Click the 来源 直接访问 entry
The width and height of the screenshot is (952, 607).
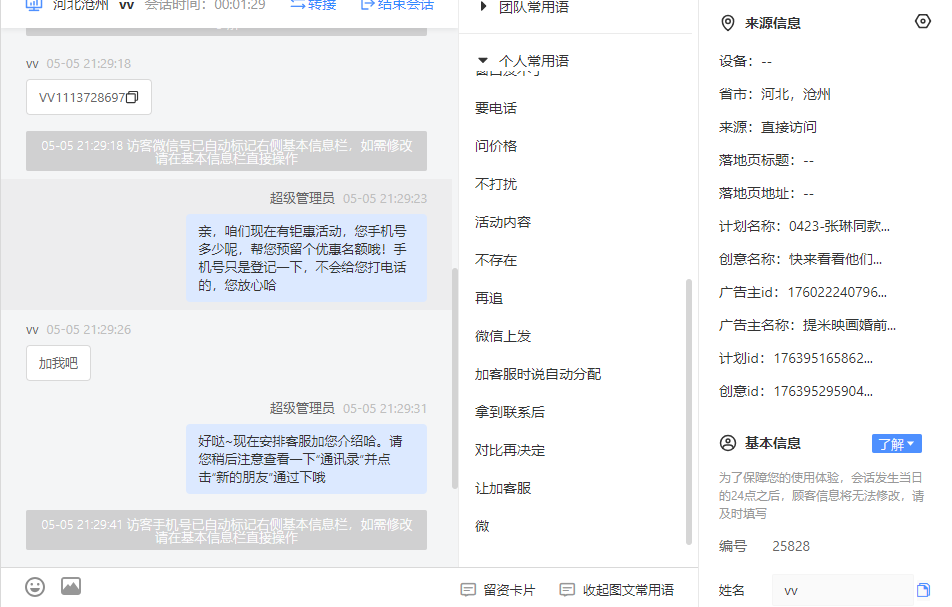pyautogui.click(x=768, y=127)
